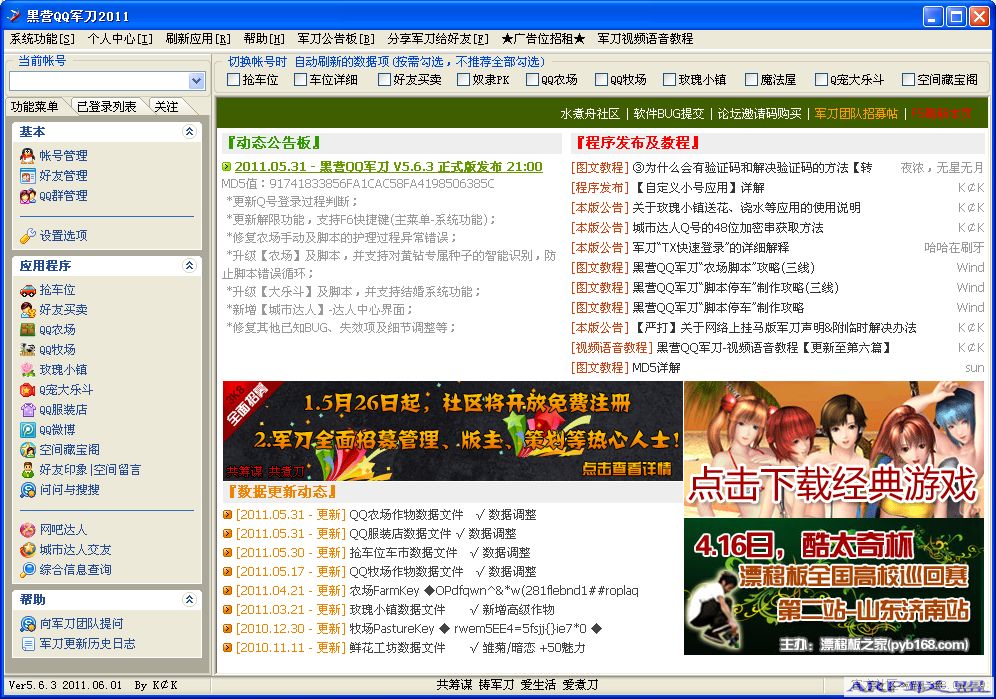The image size is (996, 699).
Task: Open the QQ群管理 icon
Action: [x=27, y=196]
